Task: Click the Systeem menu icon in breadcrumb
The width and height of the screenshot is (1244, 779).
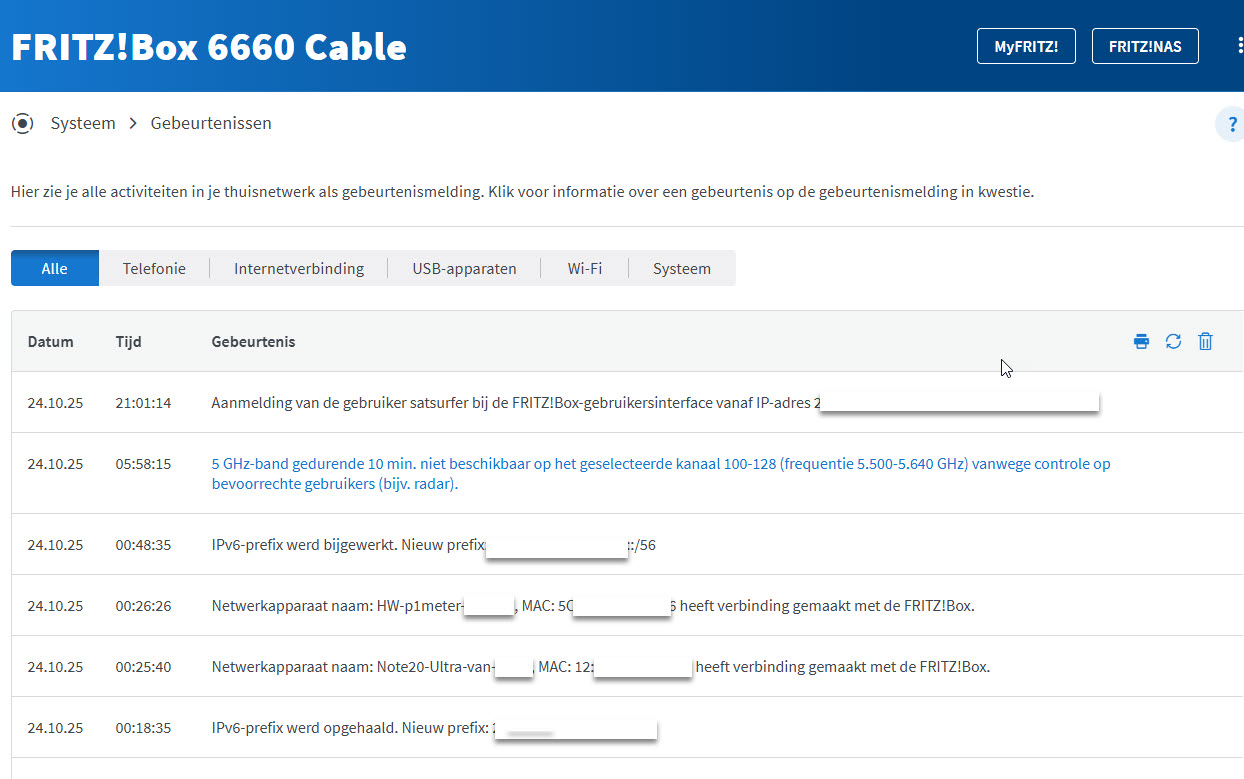Action: click(22, 124)
